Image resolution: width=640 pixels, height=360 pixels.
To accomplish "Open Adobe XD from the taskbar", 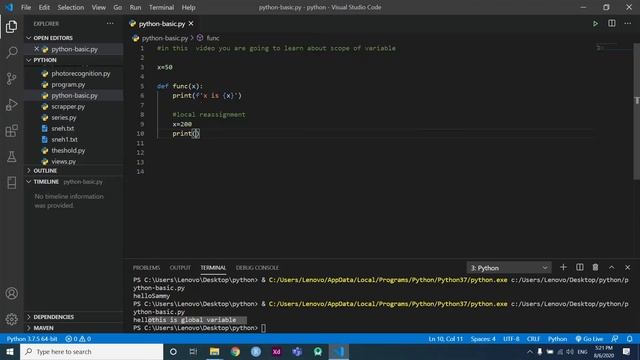I will [x=276, y=351].
